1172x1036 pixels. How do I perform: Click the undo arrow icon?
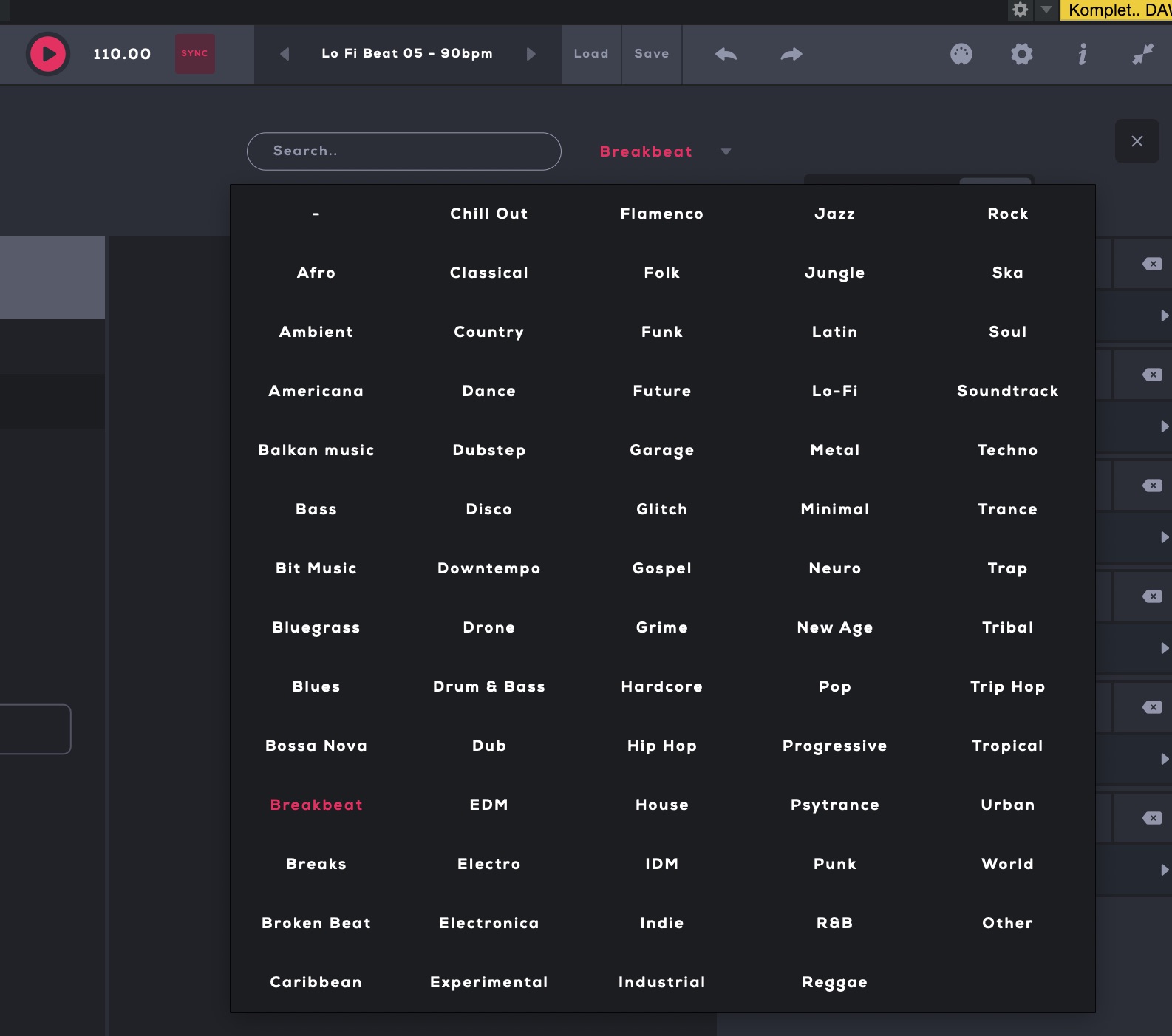tap(726, 54)
